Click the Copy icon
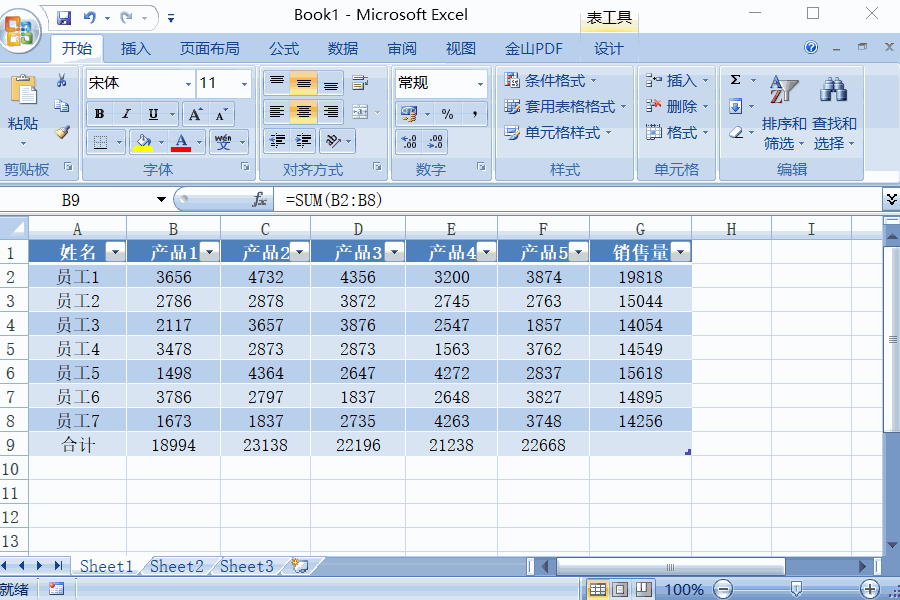This screenshot has height=600, width=900. (x=61, y=106)
